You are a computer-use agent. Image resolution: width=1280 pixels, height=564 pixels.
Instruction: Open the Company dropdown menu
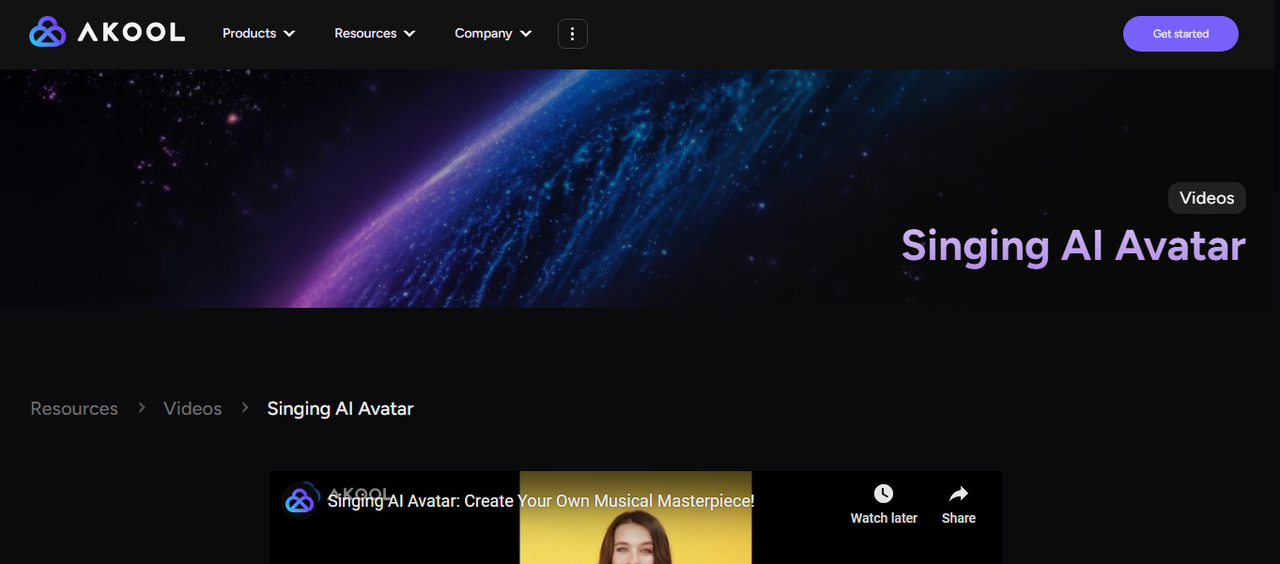coord(493,33)
